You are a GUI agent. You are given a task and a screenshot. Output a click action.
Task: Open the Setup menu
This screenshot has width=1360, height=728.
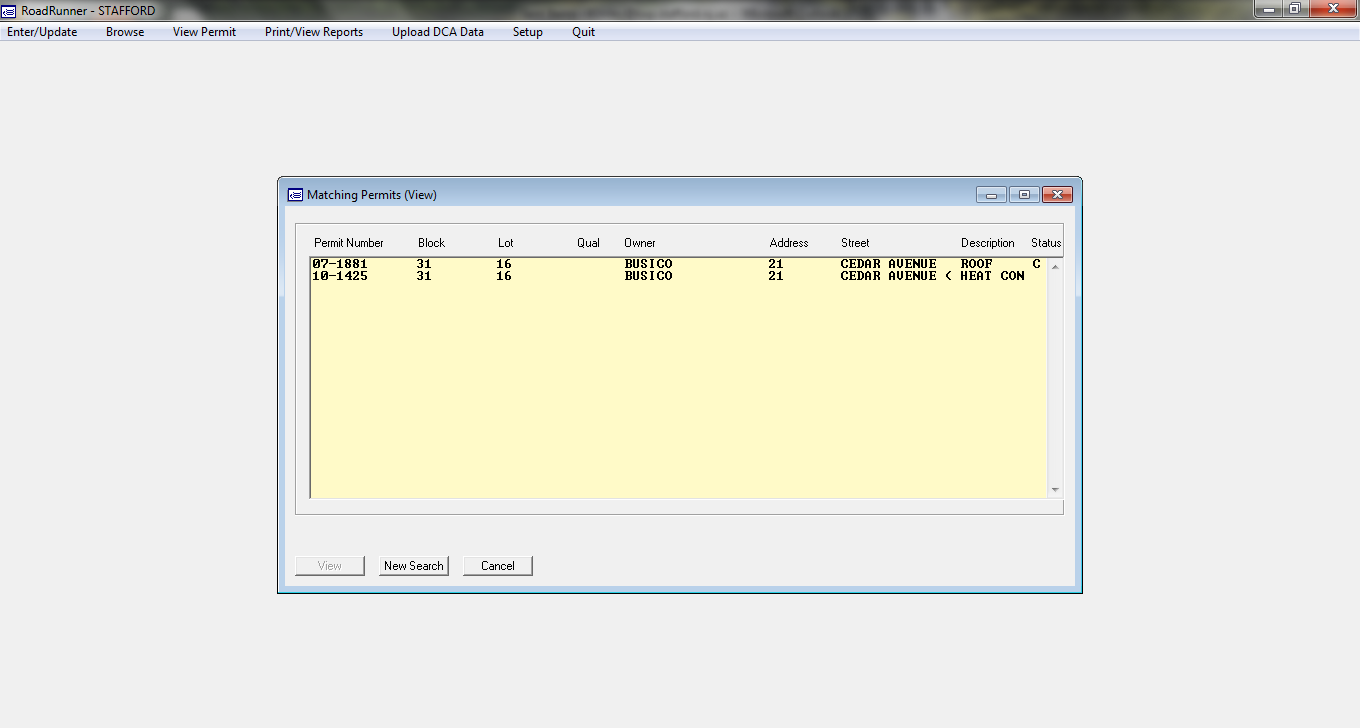(528, 32)
